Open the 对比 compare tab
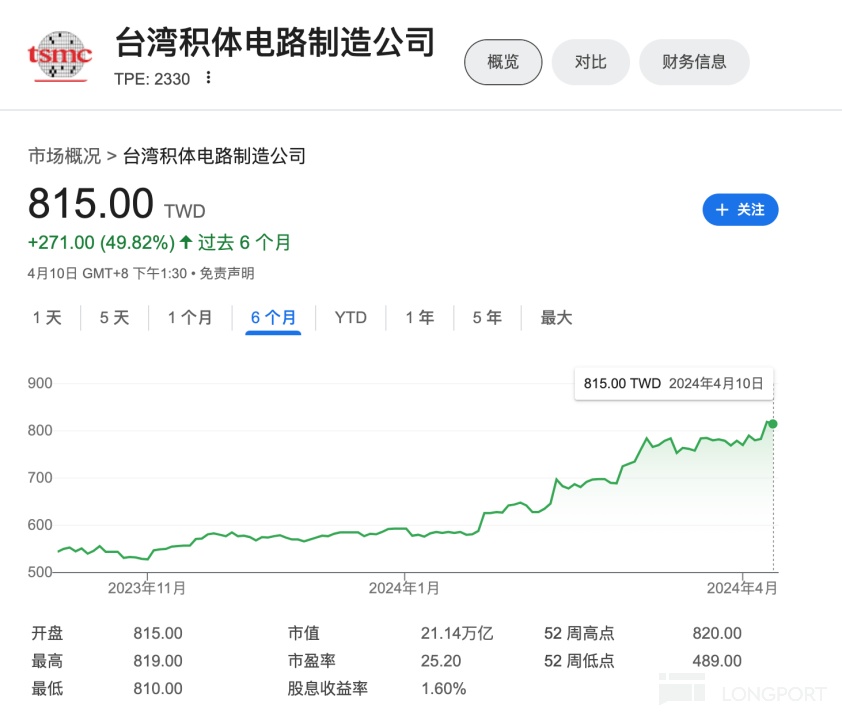The height and width of the screenshot is (720, 842). click(x=590, y=62)
